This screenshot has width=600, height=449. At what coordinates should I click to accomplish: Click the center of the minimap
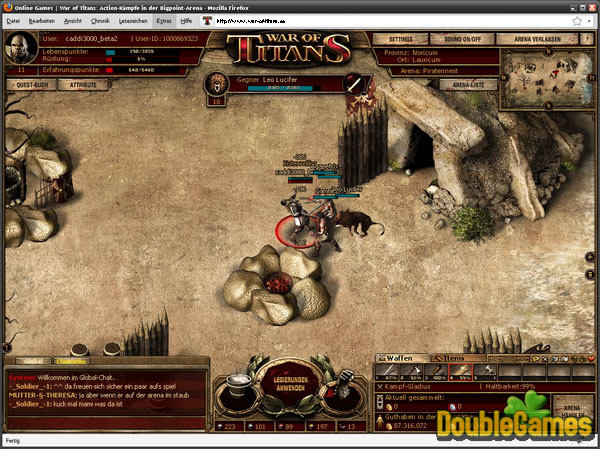(x=548, y=78)
